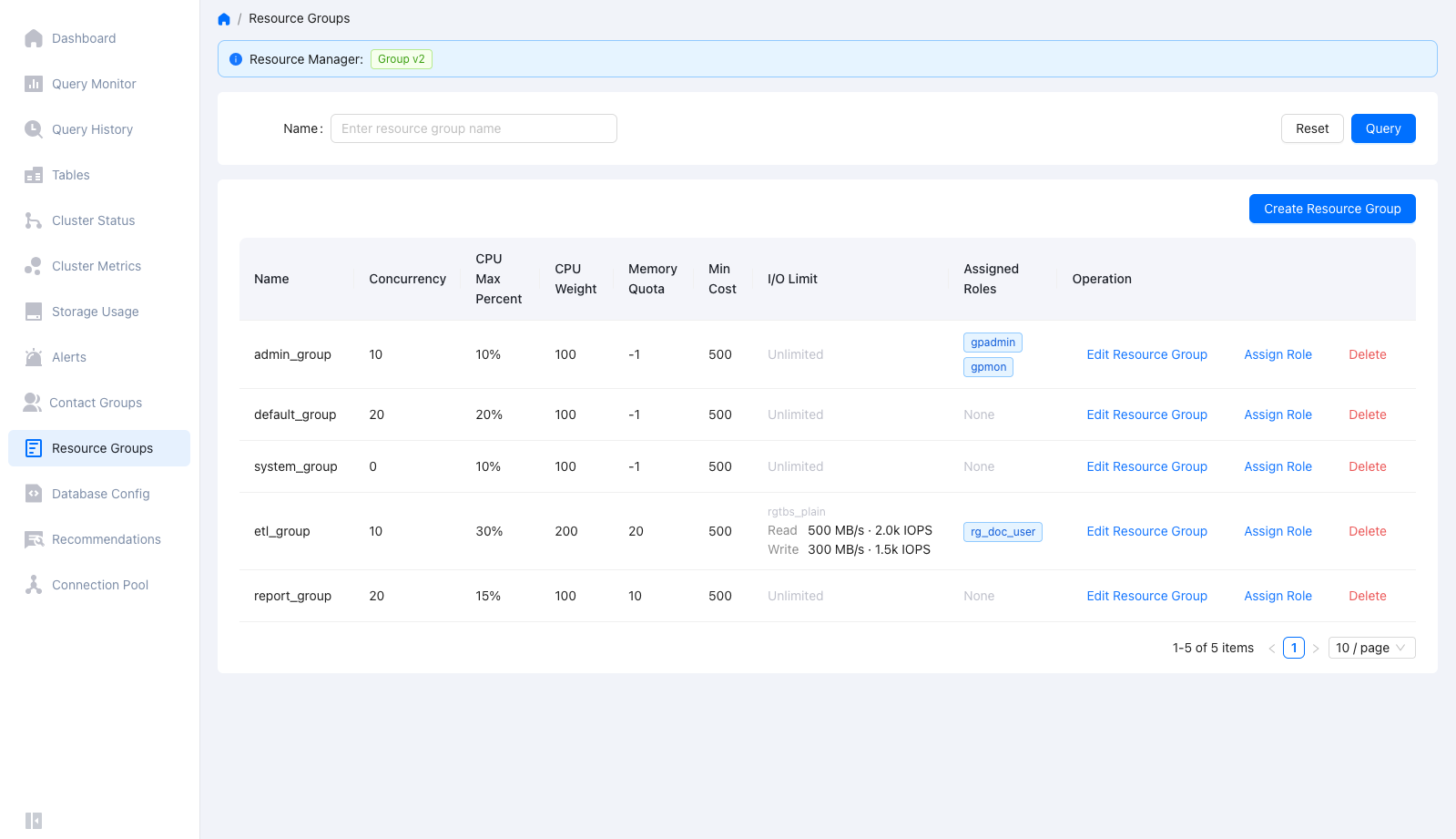1456x839 pixels.
Task: Click the Query History clock icon
Action: point(34,129)
